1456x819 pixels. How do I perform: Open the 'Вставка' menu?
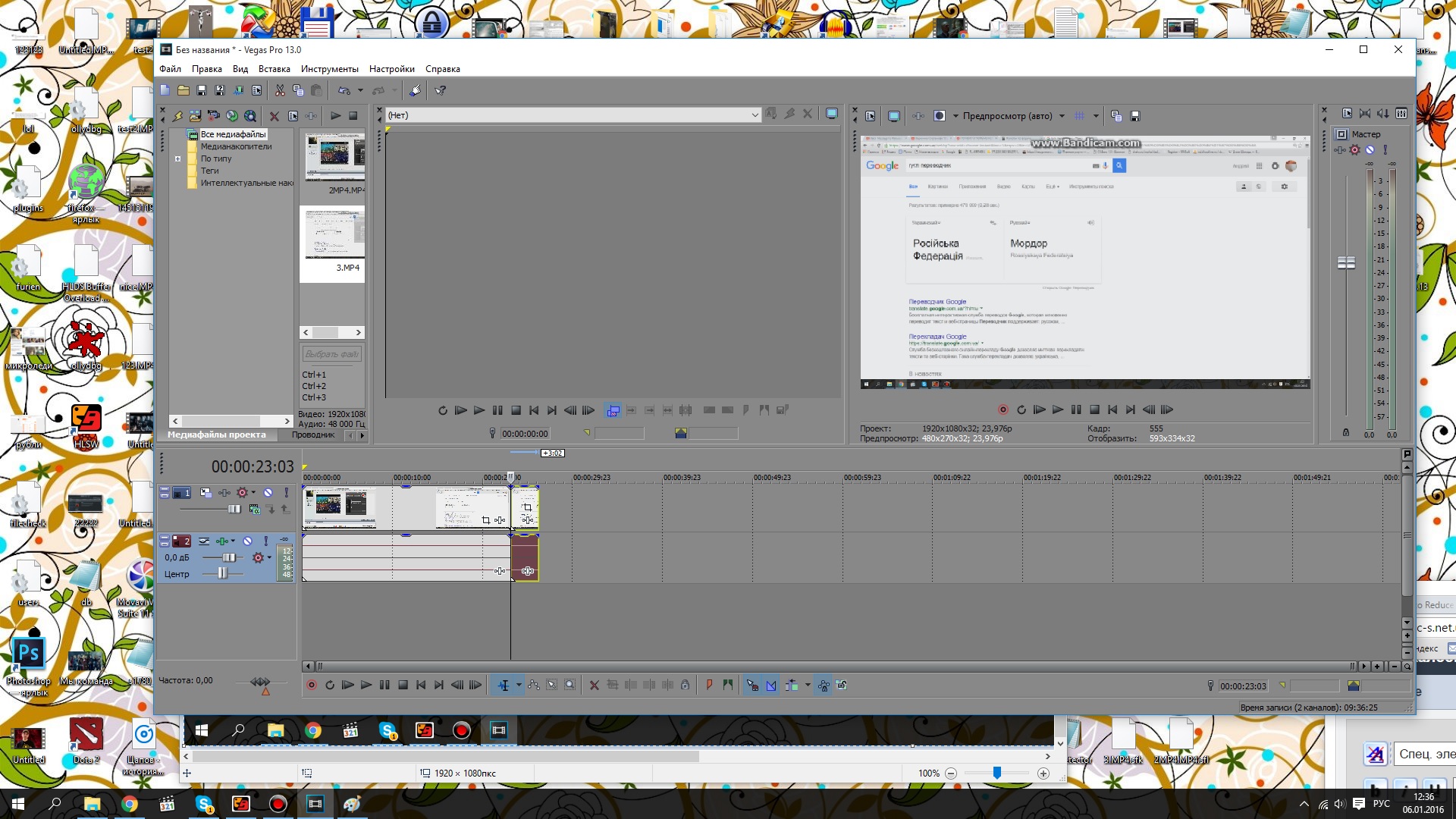275,69
